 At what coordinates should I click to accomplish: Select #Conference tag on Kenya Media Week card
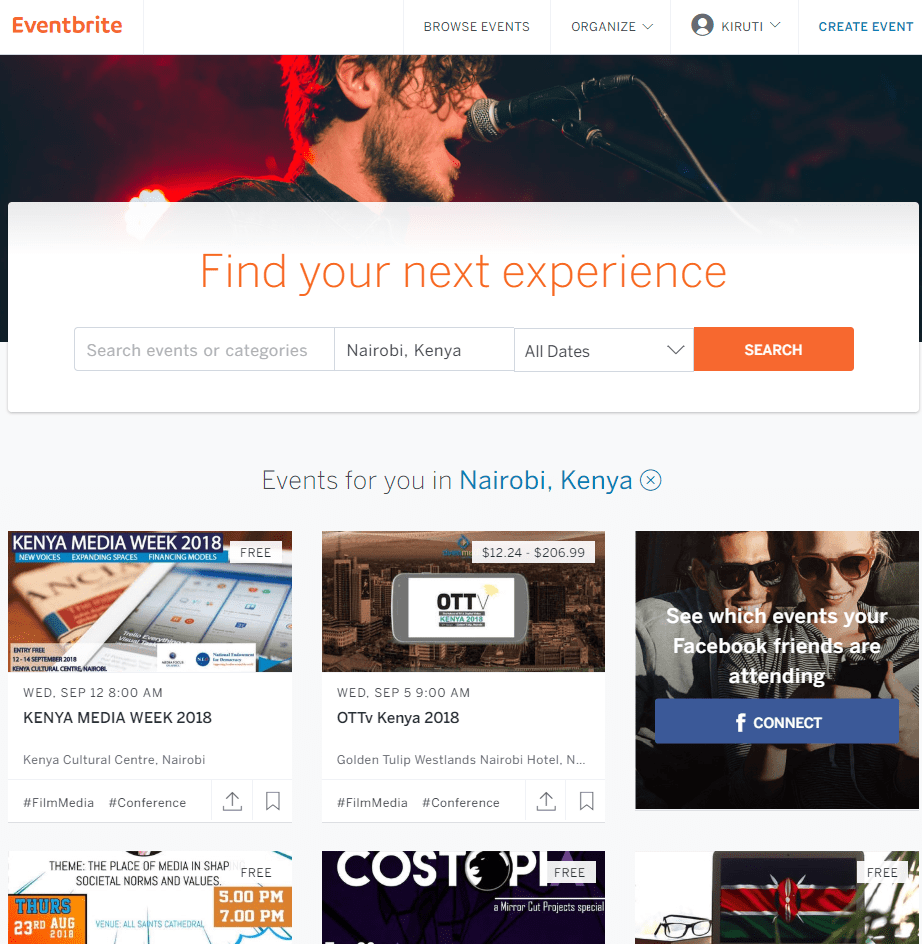(x=148, y=803)
